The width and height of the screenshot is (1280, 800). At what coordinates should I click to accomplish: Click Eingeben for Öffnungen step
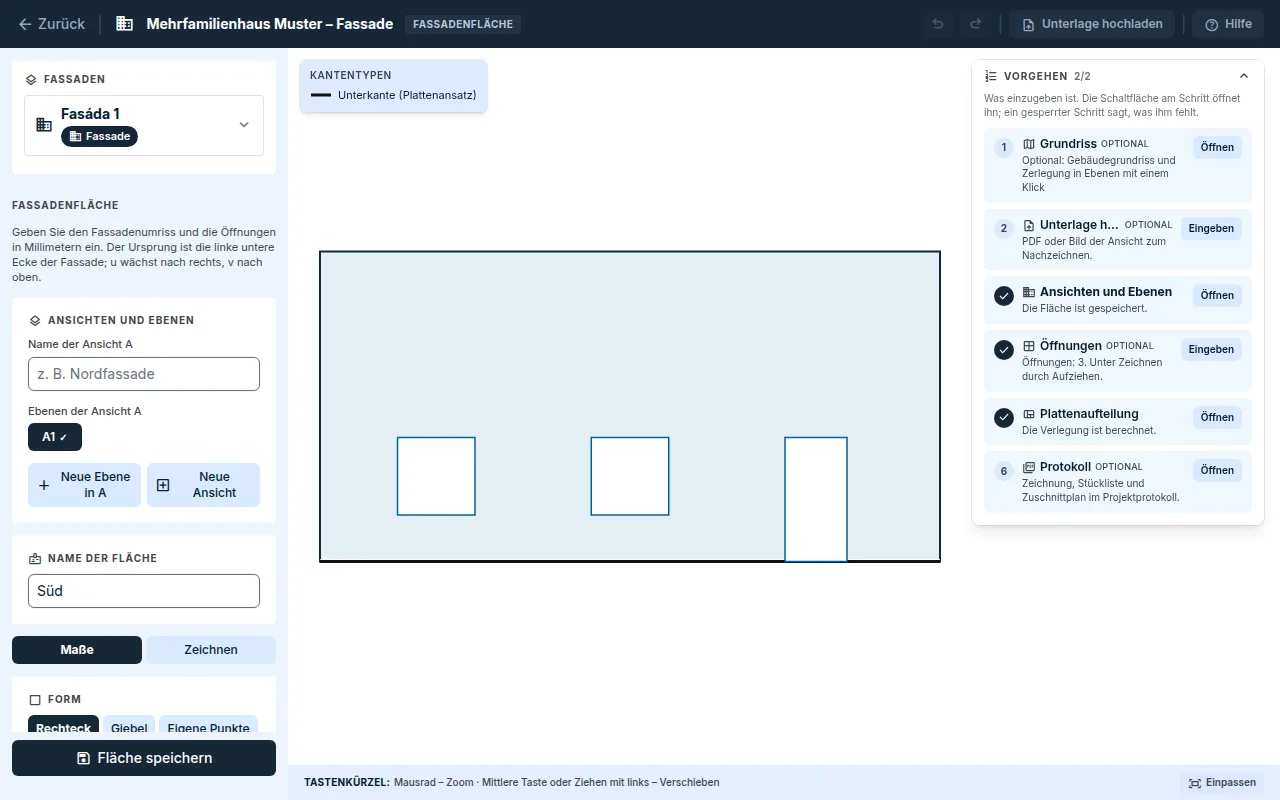[x=1211, y=349]
